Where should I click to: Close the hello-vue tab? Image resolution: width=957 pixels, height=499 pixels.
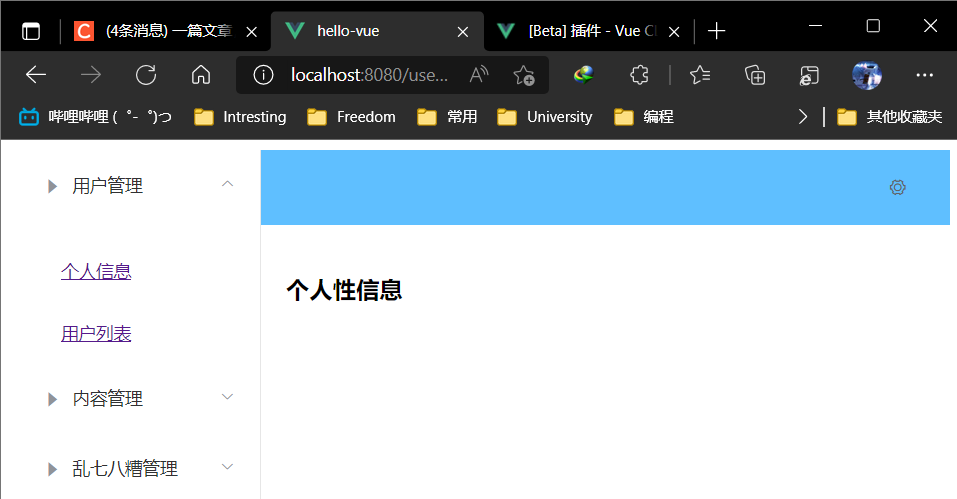tap(463, 32)
